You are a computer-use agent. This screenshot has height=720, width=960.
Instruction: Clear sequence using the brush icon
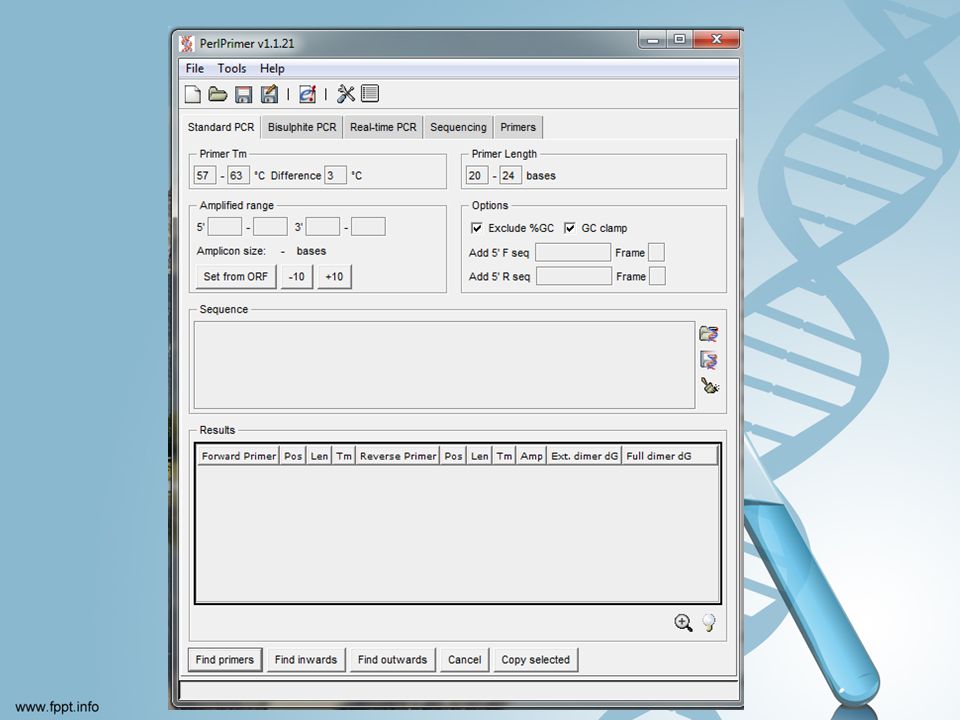710,386
